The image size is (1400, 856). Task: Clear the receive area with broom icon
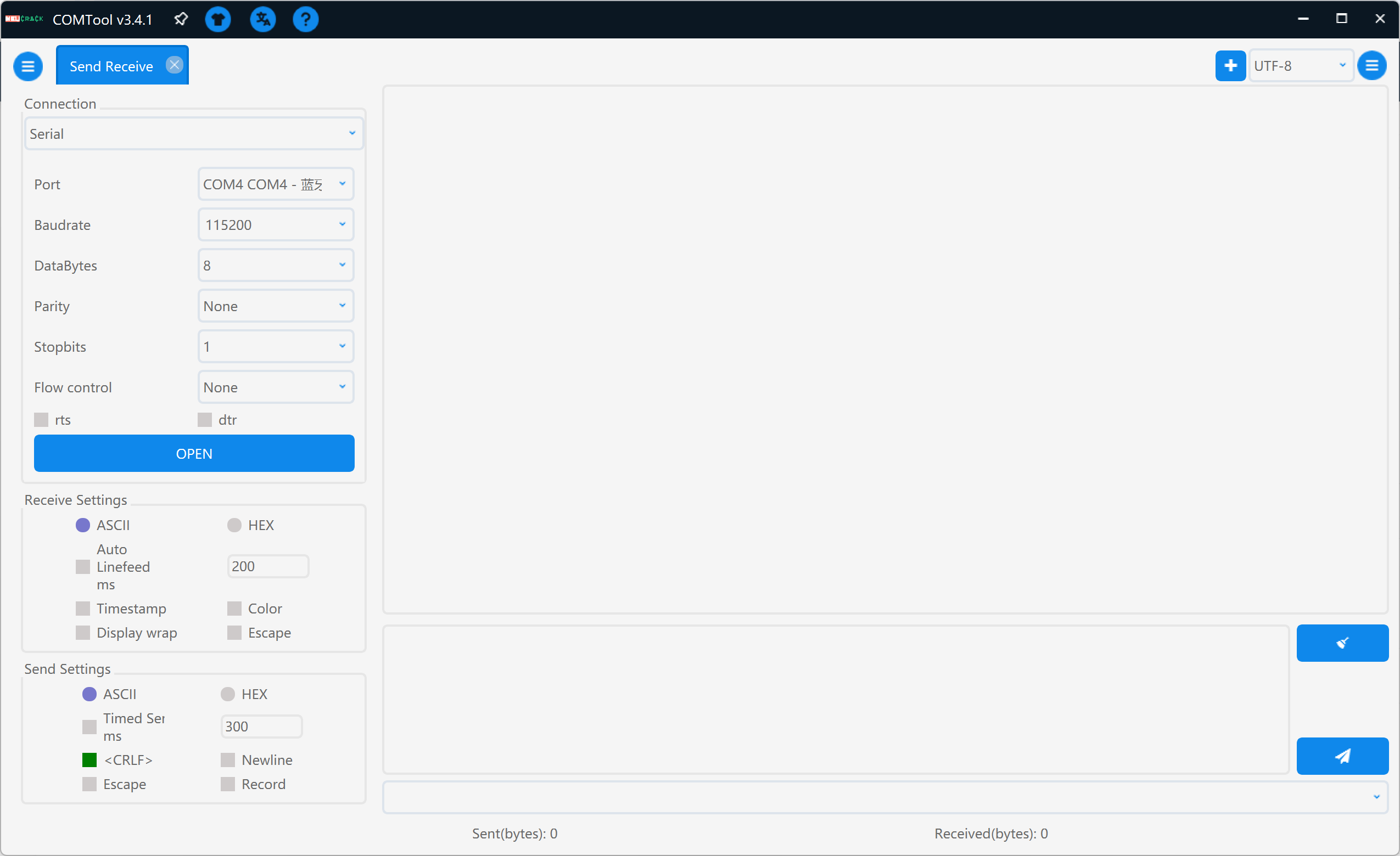coord(1342,643)
